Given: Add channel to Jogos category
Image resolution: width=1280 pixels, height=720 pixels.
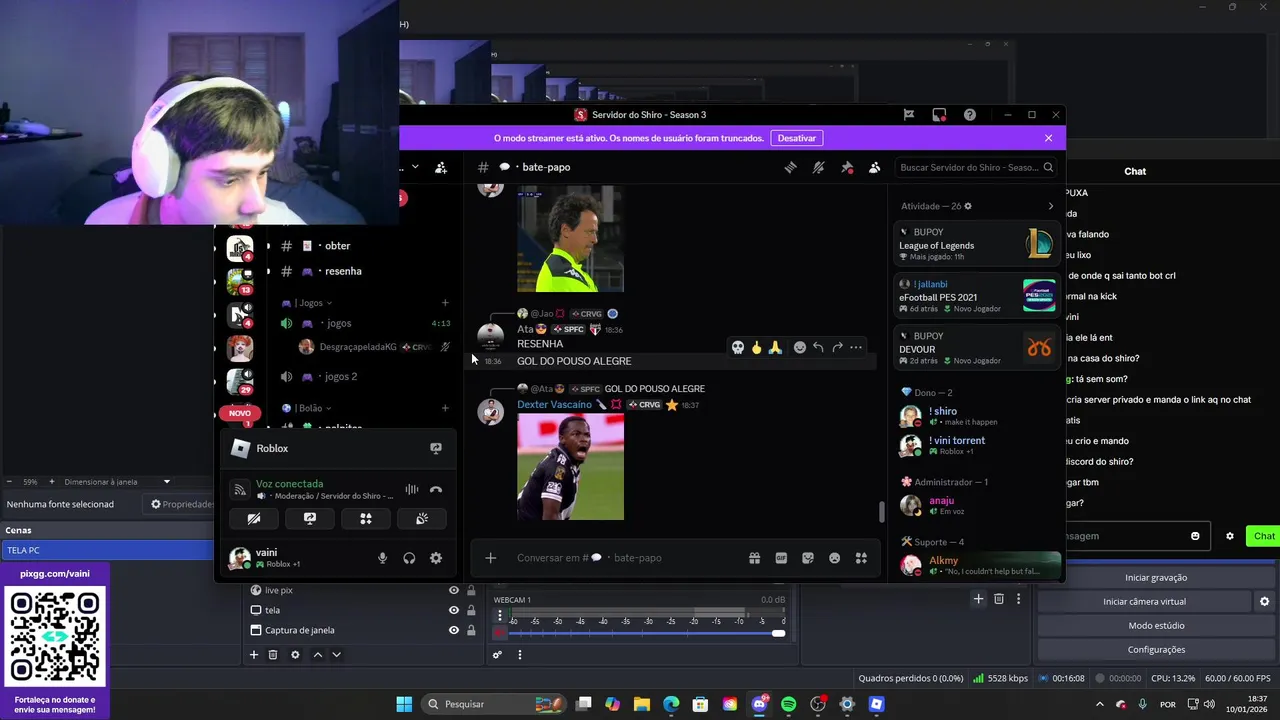Looking at the screenshot, I should tap(445, 303).
